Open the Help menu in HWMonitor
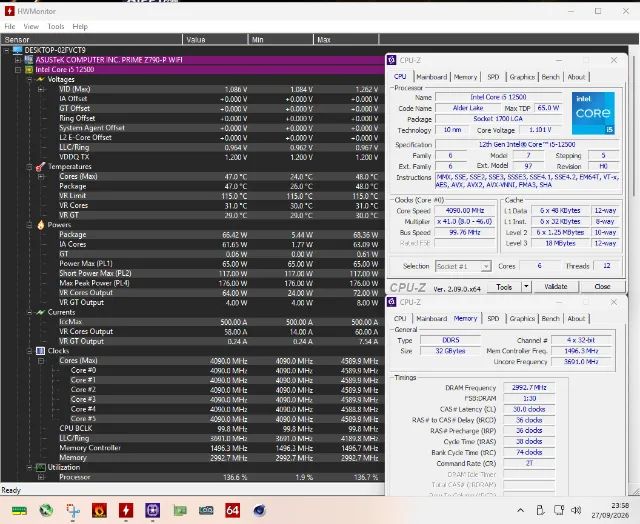This screenshot has width=640, height=524. [80, 27]
